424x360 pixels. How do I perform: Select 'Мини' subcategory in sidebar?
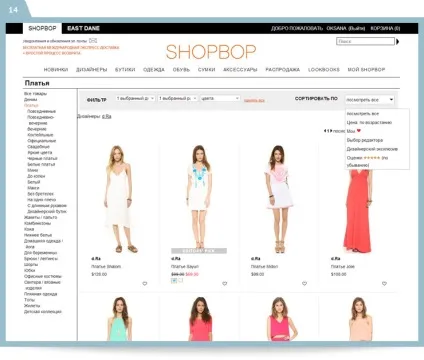(x=33, y=170)
